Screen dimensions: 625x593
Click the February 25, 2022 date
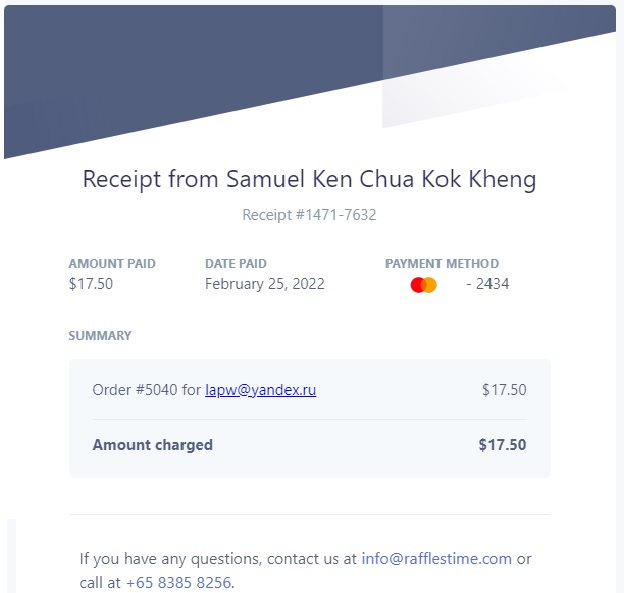(265, 284)
